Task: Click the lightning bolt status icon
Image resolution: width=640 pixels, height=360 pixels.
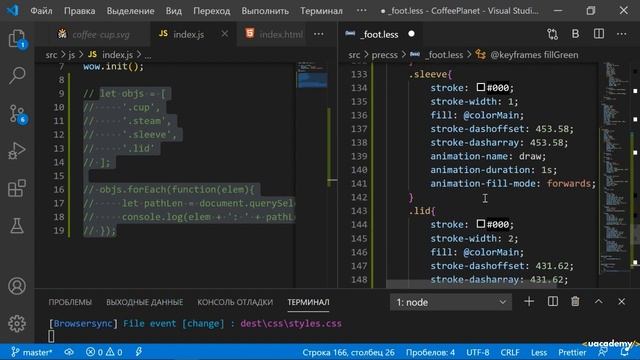Action: [139, 352]
